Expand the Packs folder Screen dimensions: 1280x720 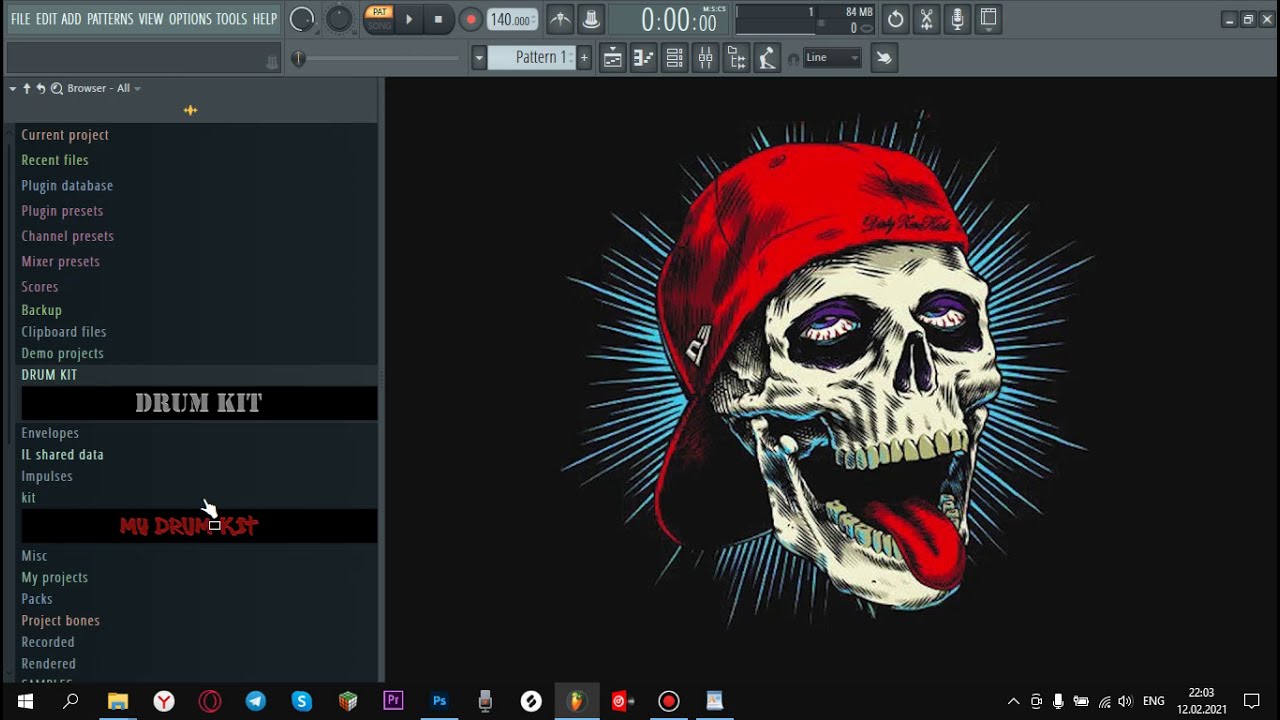tap(37, 599)
